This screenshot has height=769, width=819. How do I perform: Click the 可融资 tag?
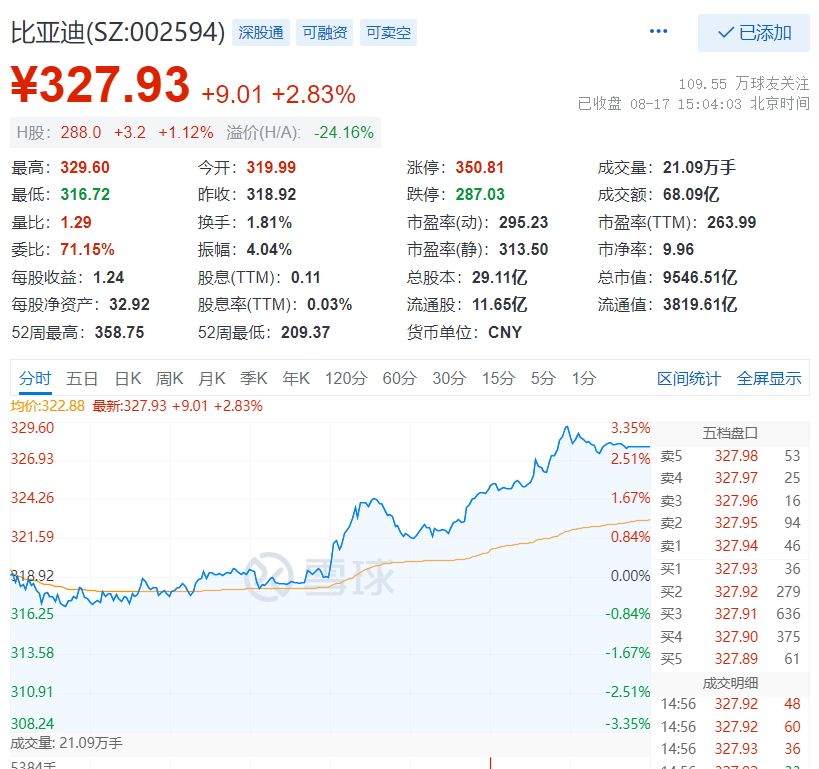(324, 33)
